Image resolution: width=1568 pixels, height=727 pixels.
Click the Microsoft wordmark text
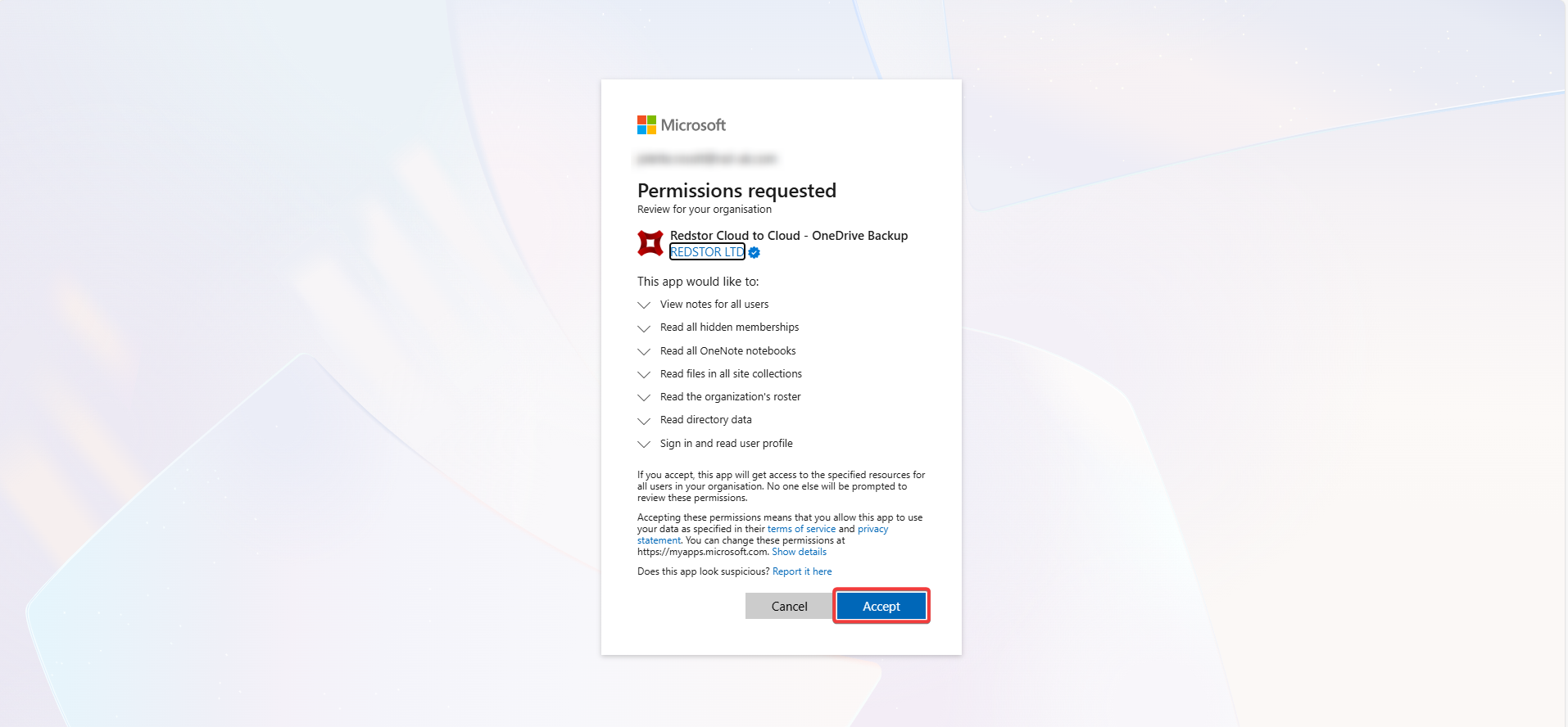point(693,125)
